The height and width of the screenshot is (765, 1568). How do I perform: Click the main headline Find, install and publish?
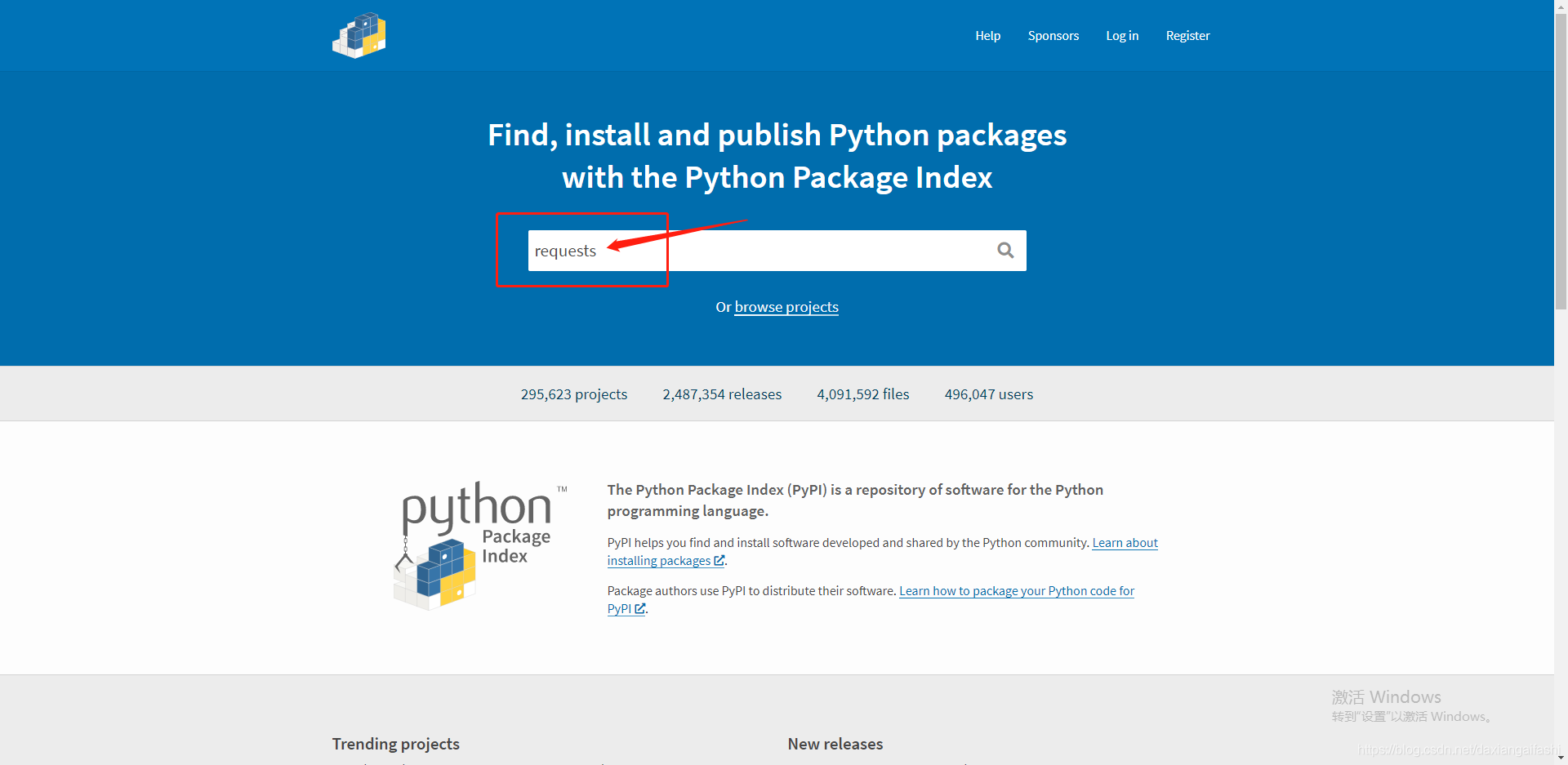click(777, 156)
